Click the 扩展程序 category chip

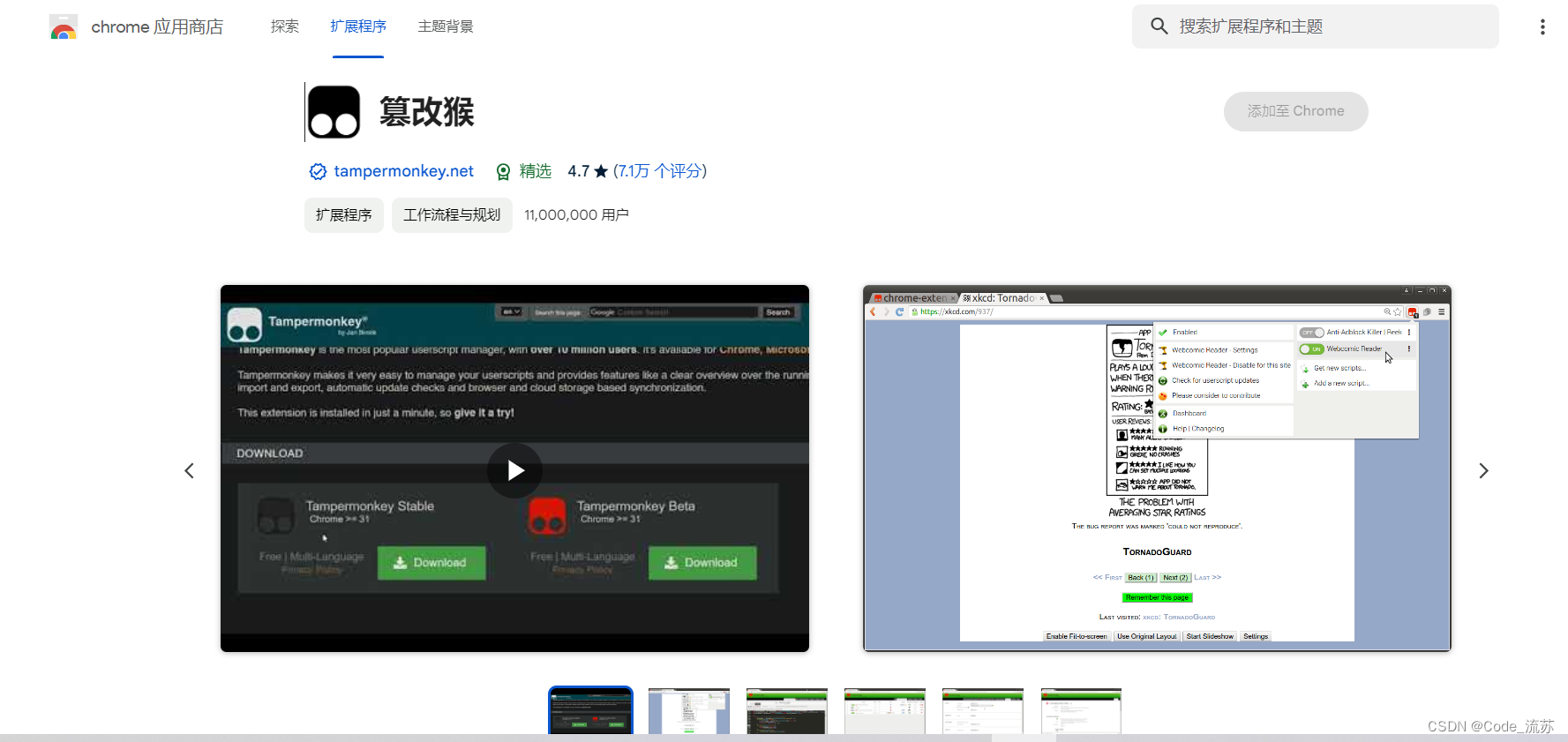(344, 215)
